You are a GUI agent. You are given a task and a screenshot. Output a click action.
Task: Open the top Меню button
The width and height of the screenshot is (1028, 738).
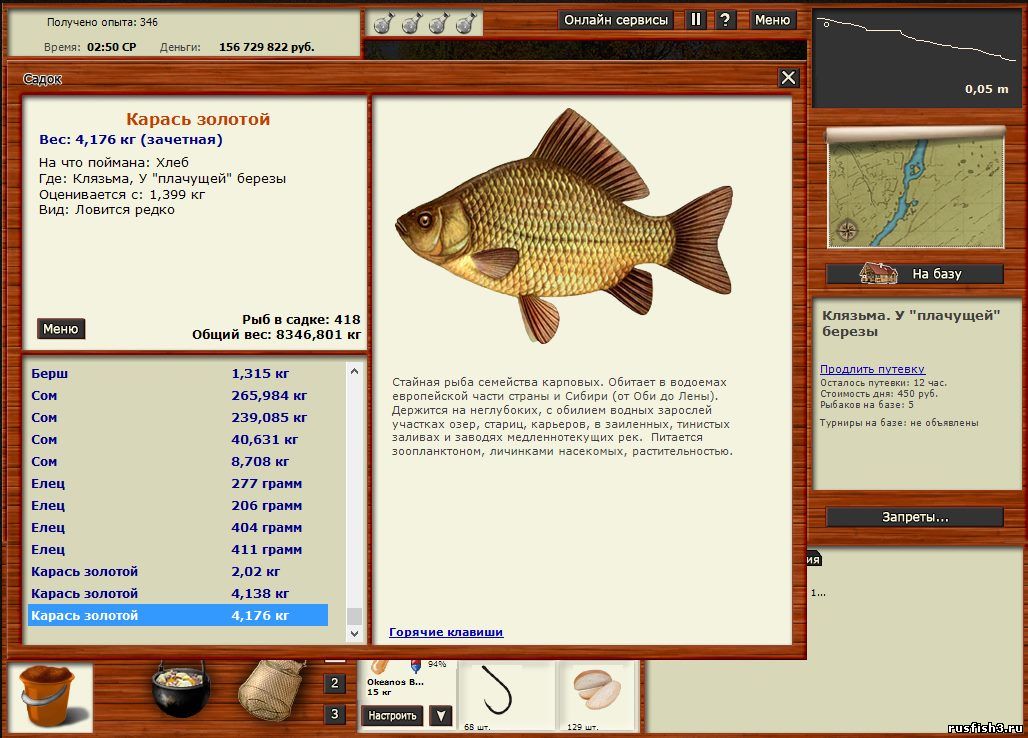772,20
